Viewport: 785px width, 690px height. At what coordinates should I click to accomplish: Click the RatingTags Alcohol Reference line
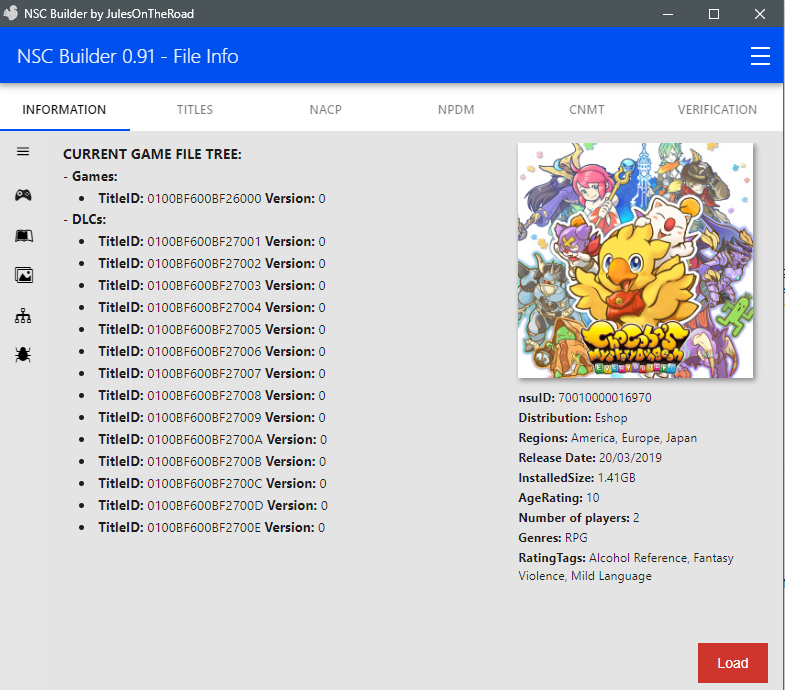pos(626,567)
